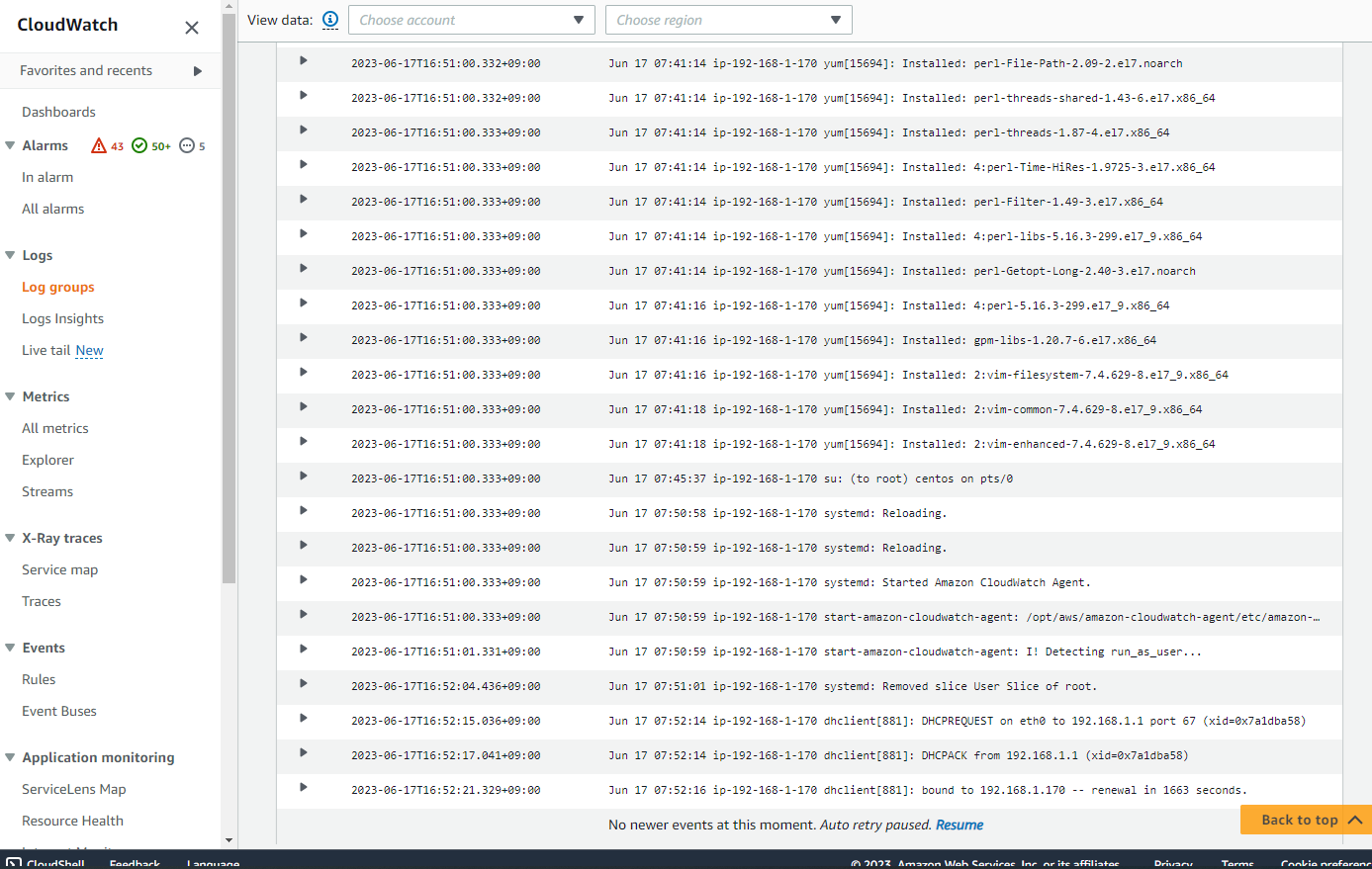The height and width of the screenshot is (869, 1372).
Task: Select Log groups in navigation
Action: 58,288
